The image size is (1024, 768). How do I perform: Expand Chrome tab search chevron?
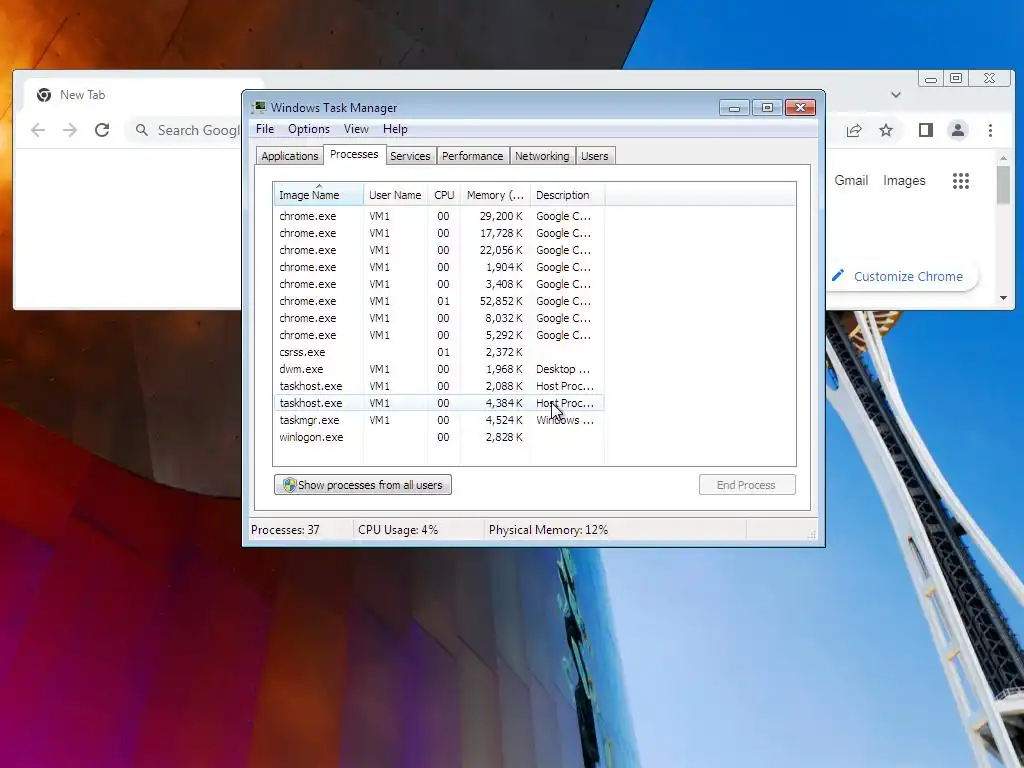click(x=895, y=95)
